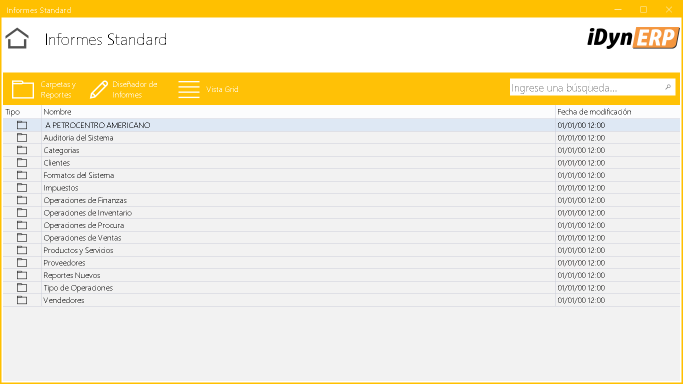Select the folder icon next to Clientes
Viewport: 683px width, 384px height.
pos(22,163)
